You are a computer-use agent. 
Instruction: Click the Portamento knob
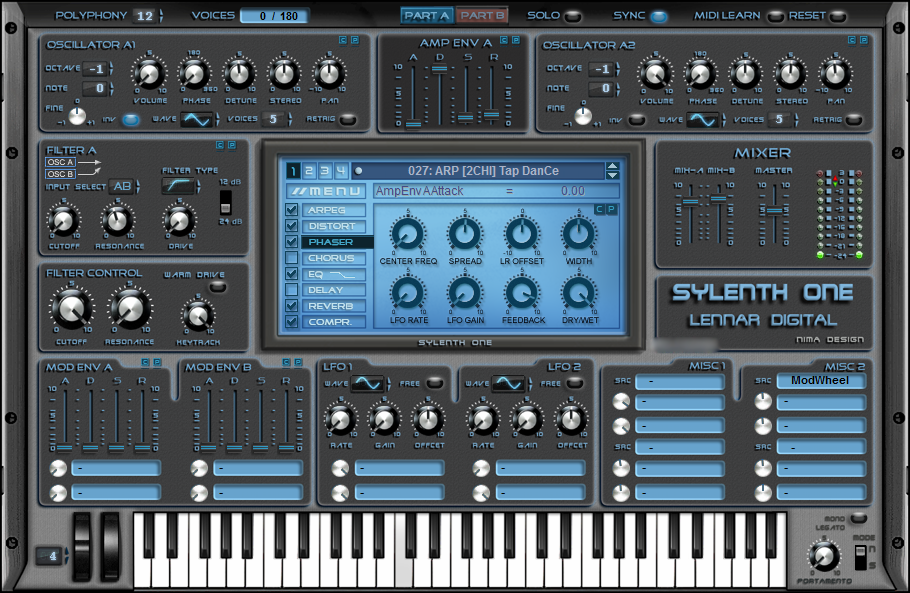click(824, 556)
